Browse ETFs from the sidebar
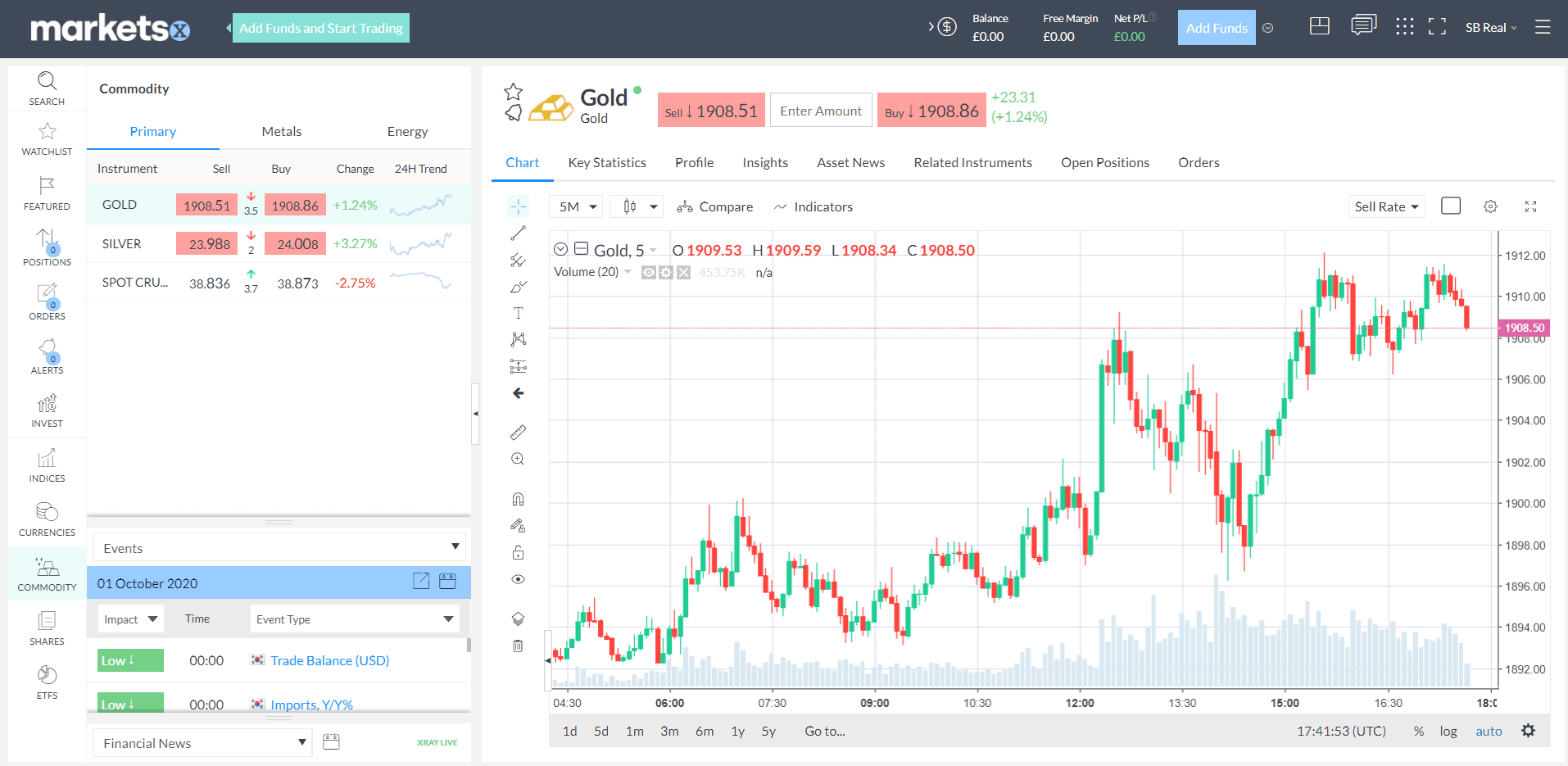The image size is (1568, 766). coord(47,682)
